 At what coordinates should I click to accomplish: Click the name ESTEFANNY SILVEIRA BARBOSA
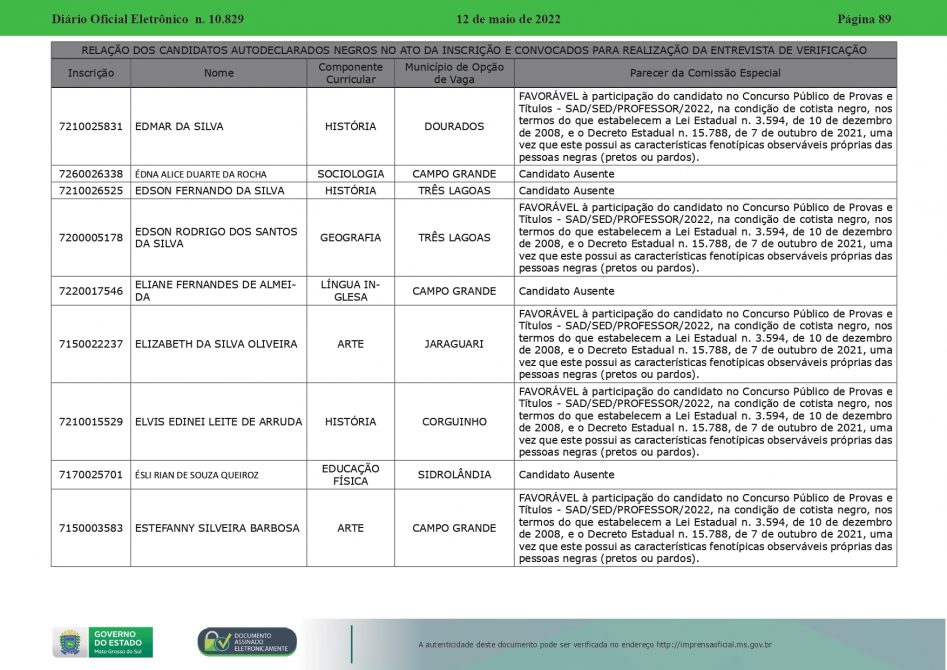coord(217,528)
